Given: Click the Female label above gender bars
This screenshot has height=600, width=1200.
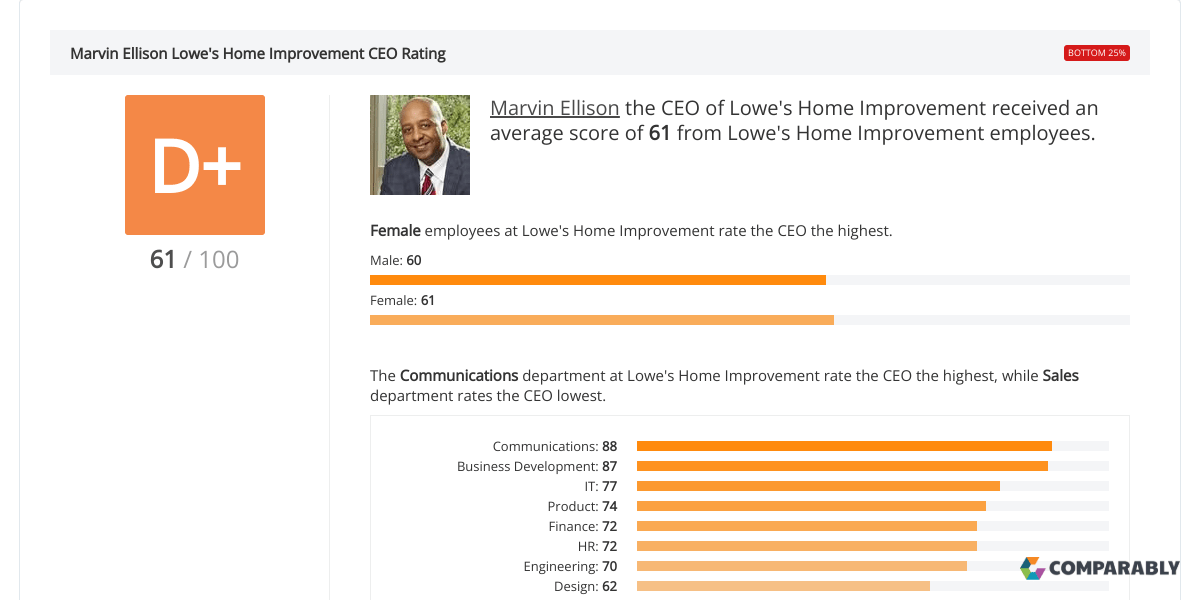Looking at the screenshot, I should click(394, 230).
